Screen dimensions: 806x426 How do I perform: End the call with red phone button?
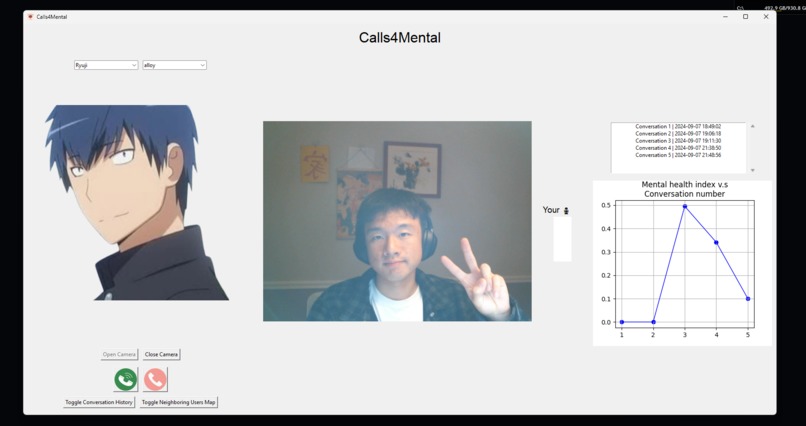point(155,380)
